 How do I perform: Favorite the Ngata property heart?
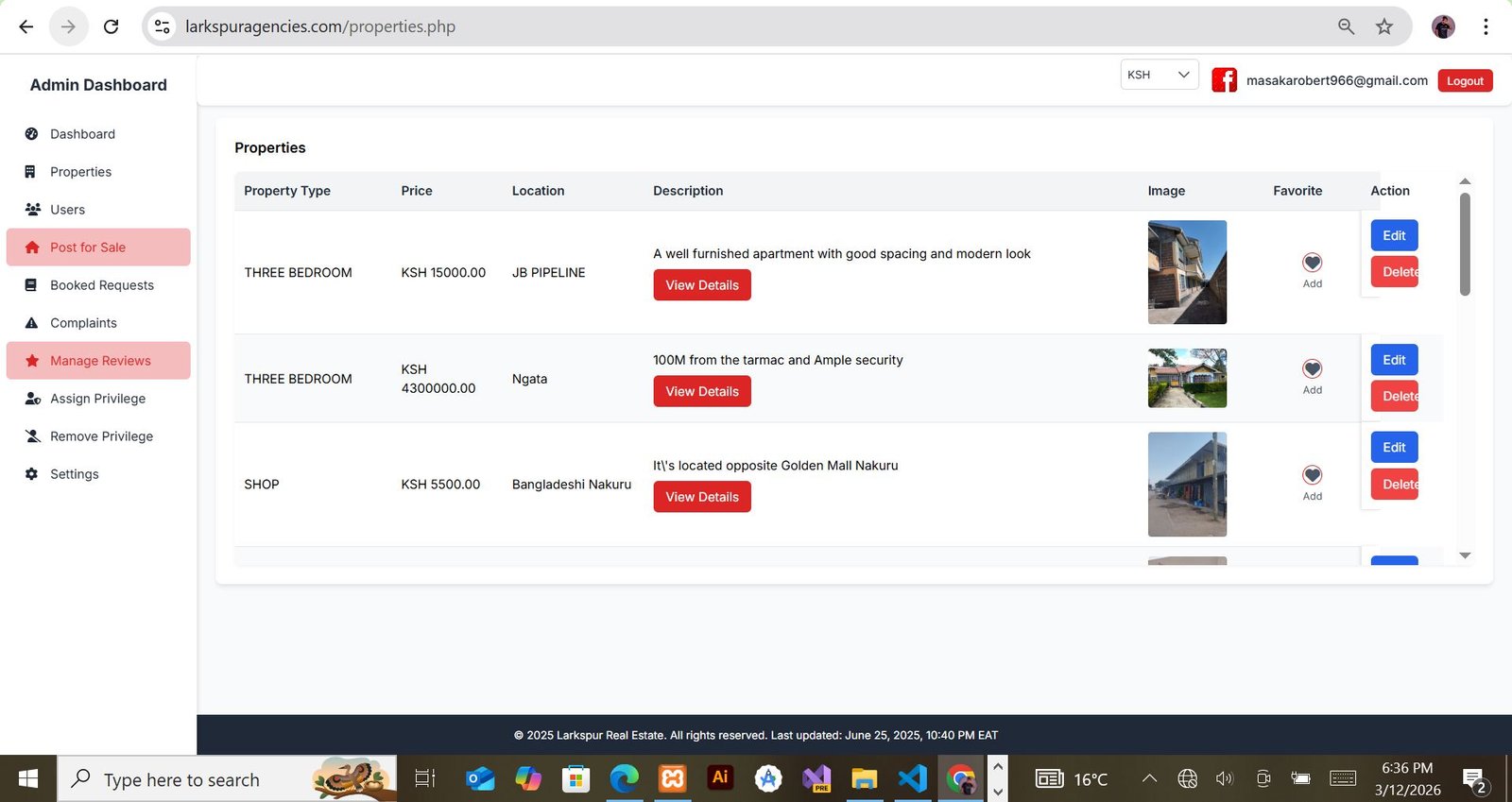point(1312,368)
